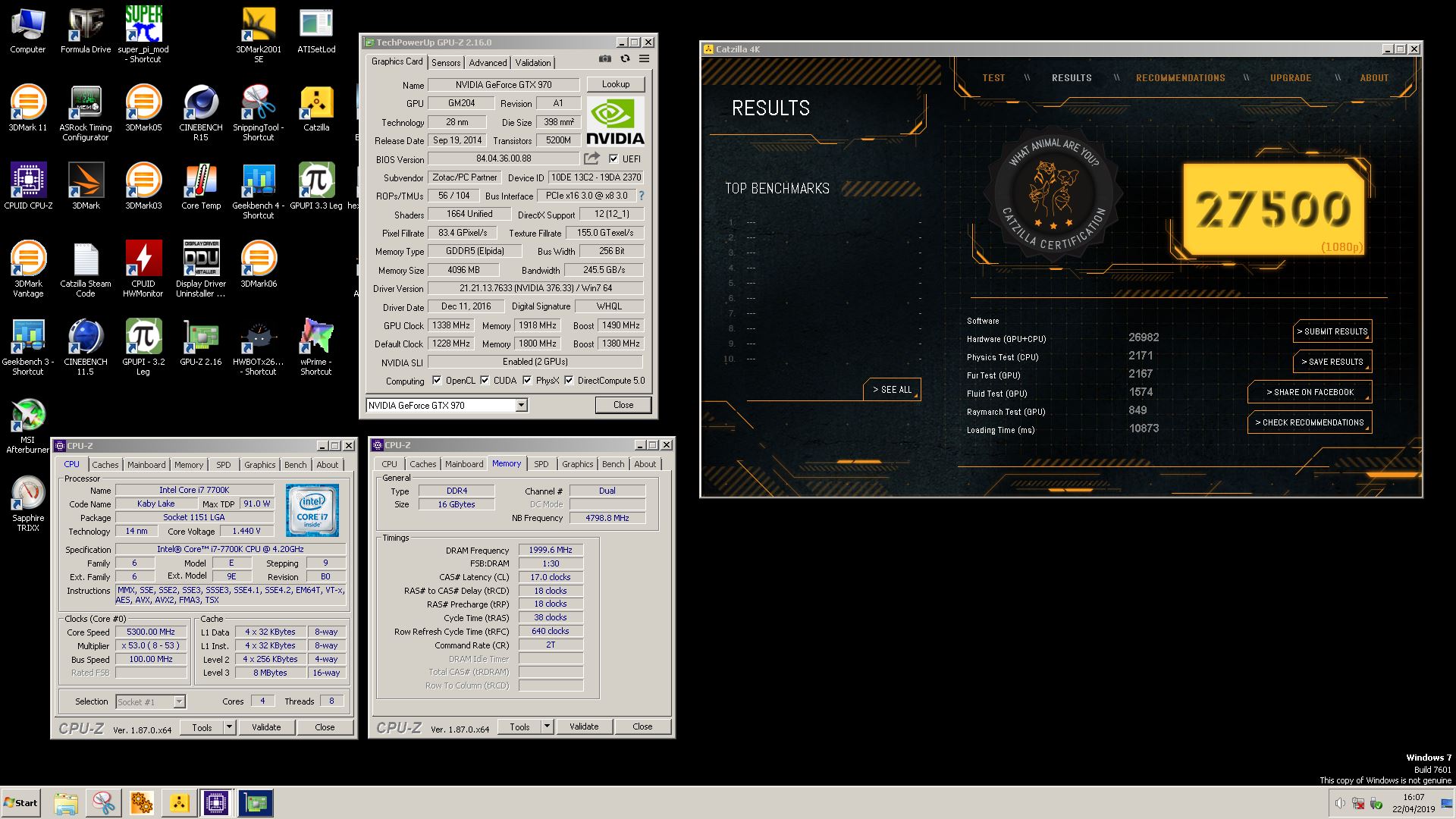Click GPU name field NVIDIA GeForce GTX 970
Viewport: 1456px width, 819px height.
click(x=504, y=85)
